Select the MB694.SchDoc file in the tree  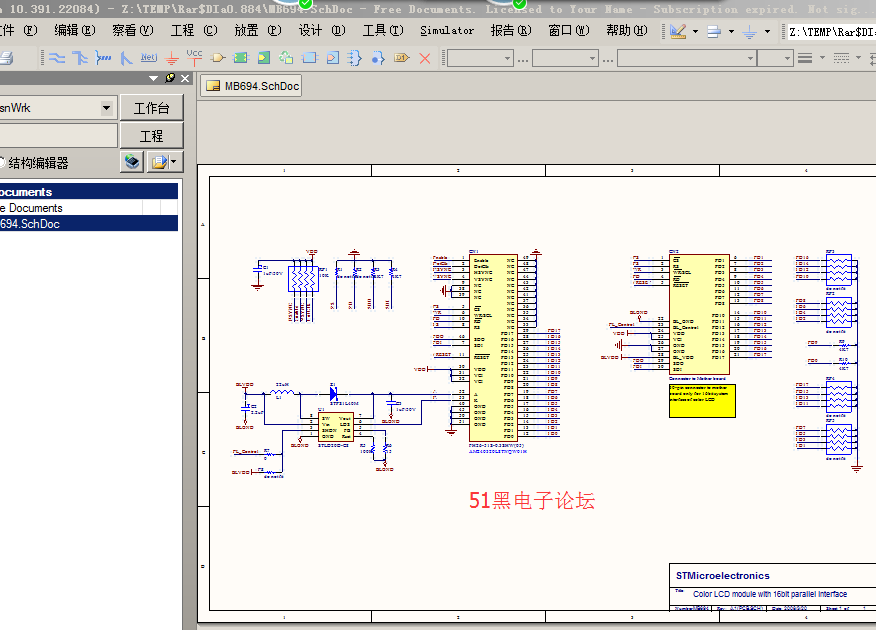click(x=89, y=223)
